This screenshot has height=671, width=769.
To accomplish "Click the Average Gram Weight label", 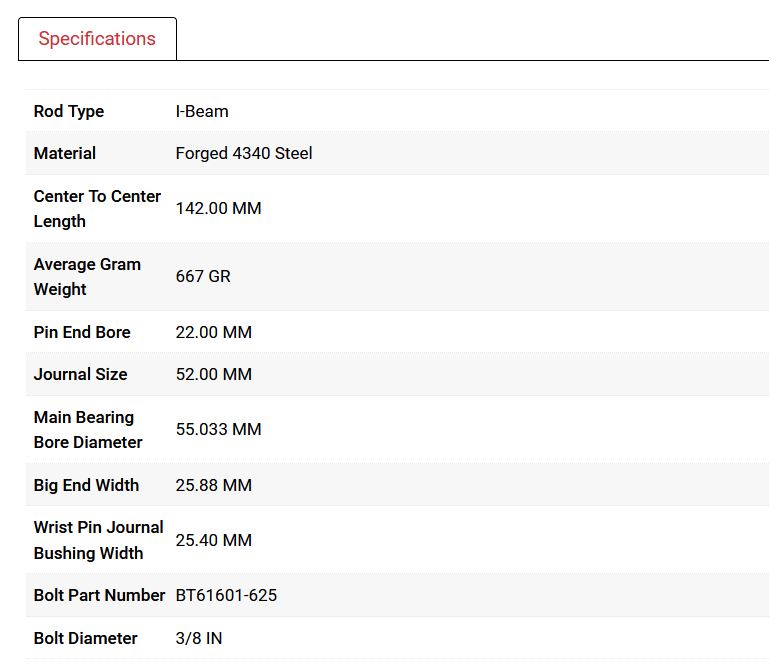I will [x=87, y=276].
